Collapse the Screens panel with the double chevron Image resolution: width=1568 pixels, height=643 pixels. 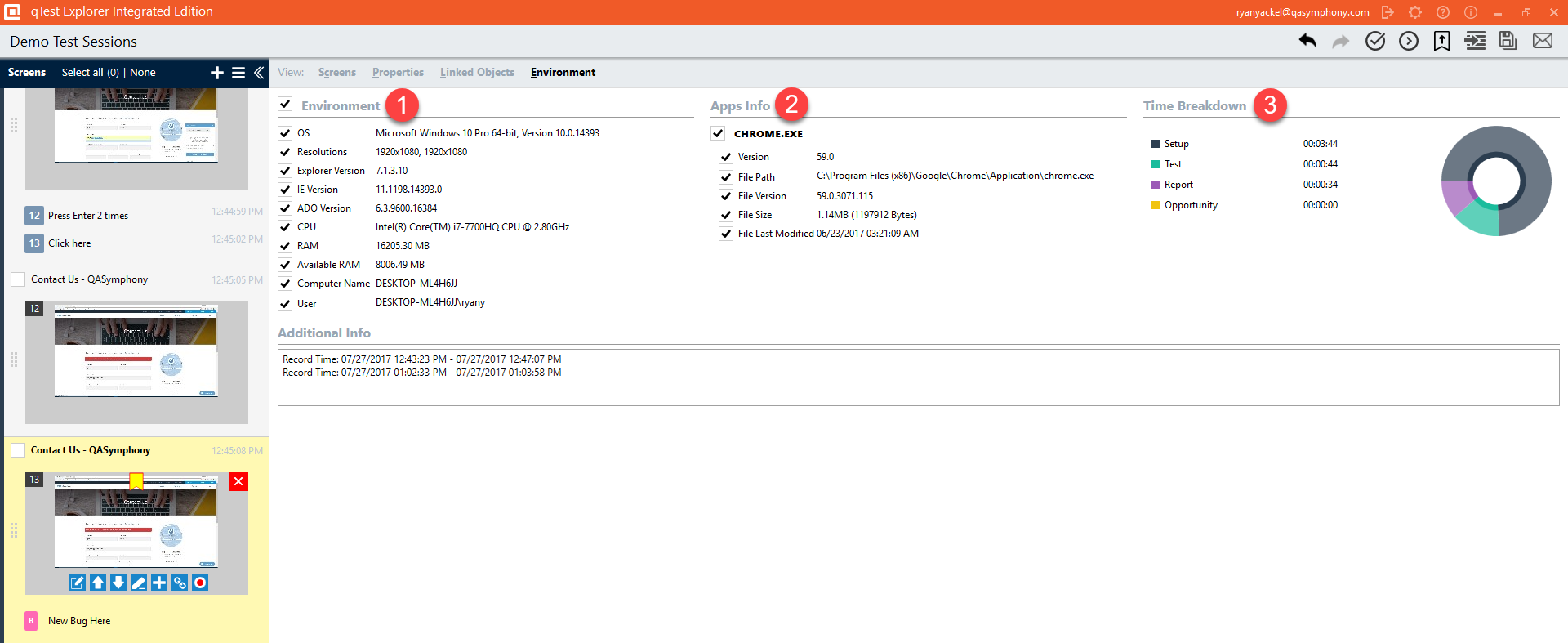[259, 73]
